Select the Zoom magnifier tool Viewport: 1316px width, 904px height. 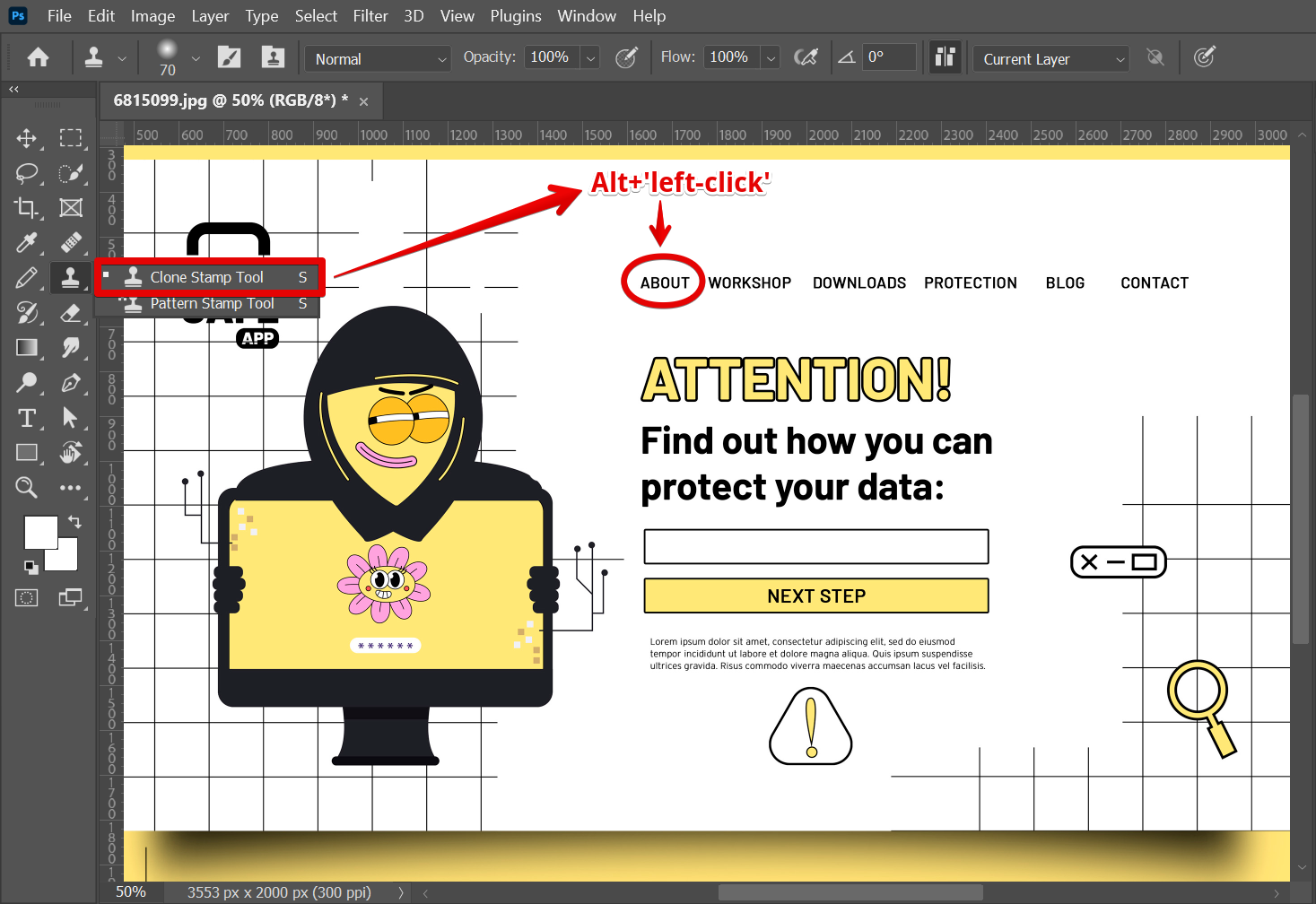pyautogui.click(x=26, y=488)
